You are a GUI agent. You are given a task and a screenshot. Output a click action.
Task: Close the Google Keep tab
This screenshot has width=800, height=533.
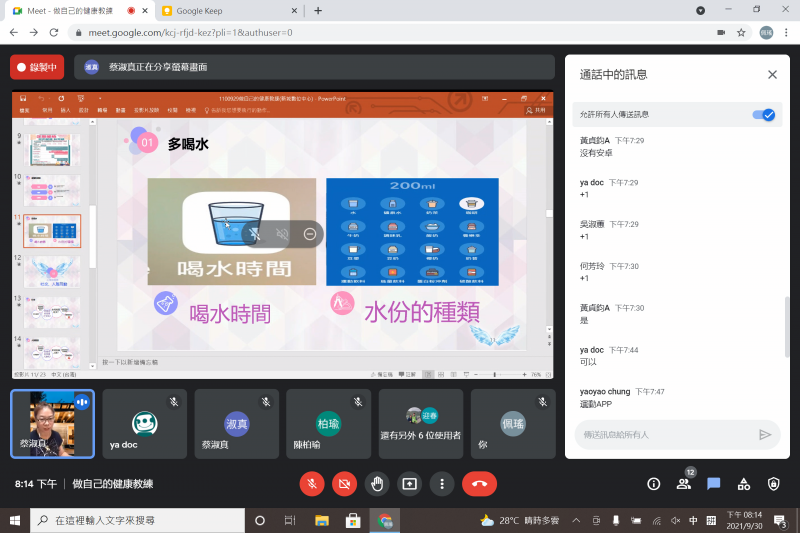click(294, 11)
